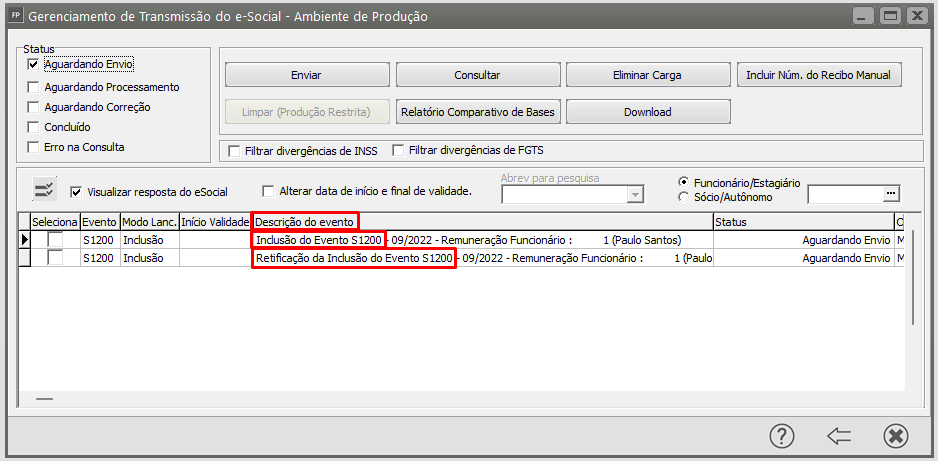Expand the Abrev para pesquisa dropdown
This screenshot has width=938, height=461.
634,195
